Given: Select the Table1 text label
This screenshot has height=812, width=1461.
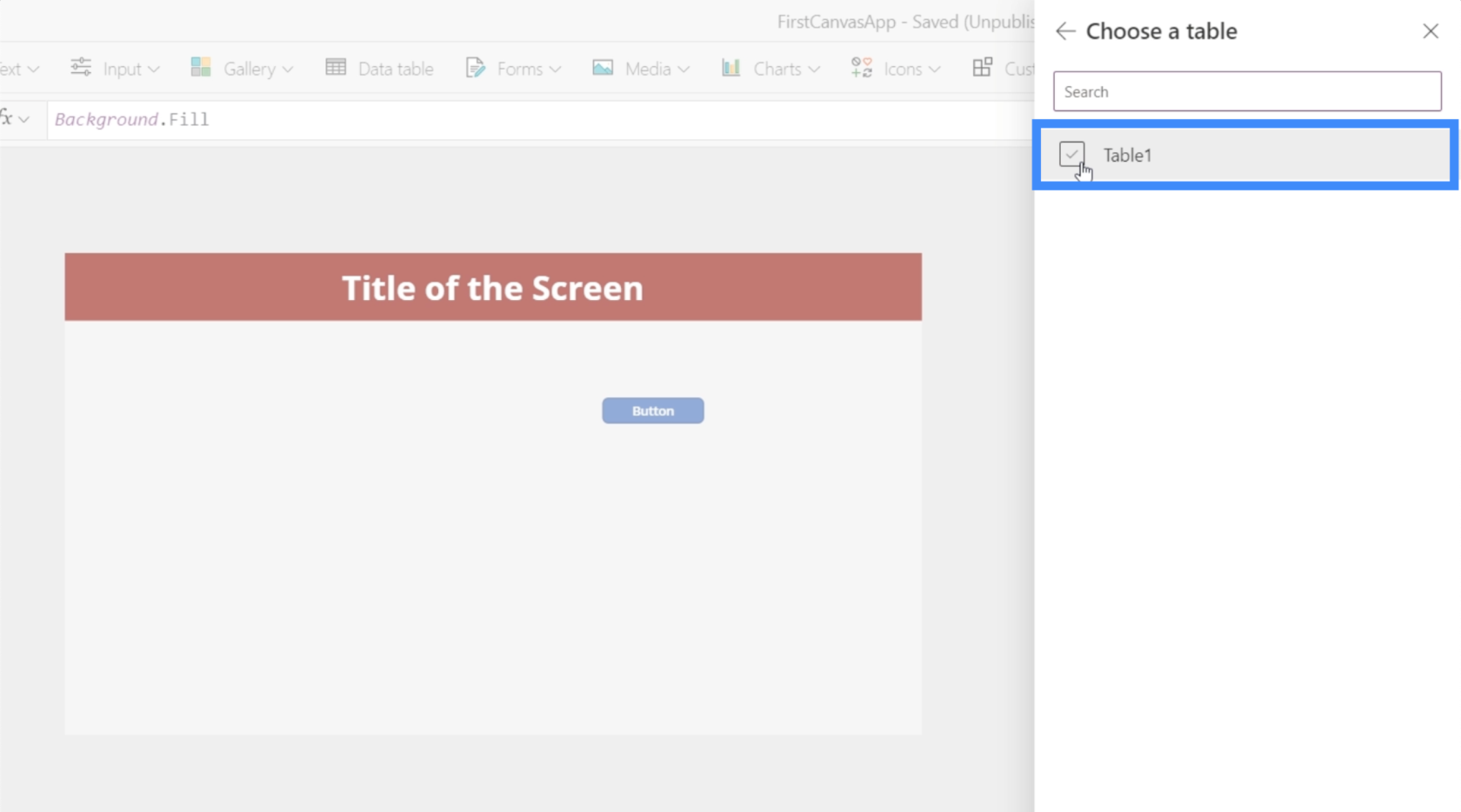Looking at the screenshot, I should point(1127,155).
